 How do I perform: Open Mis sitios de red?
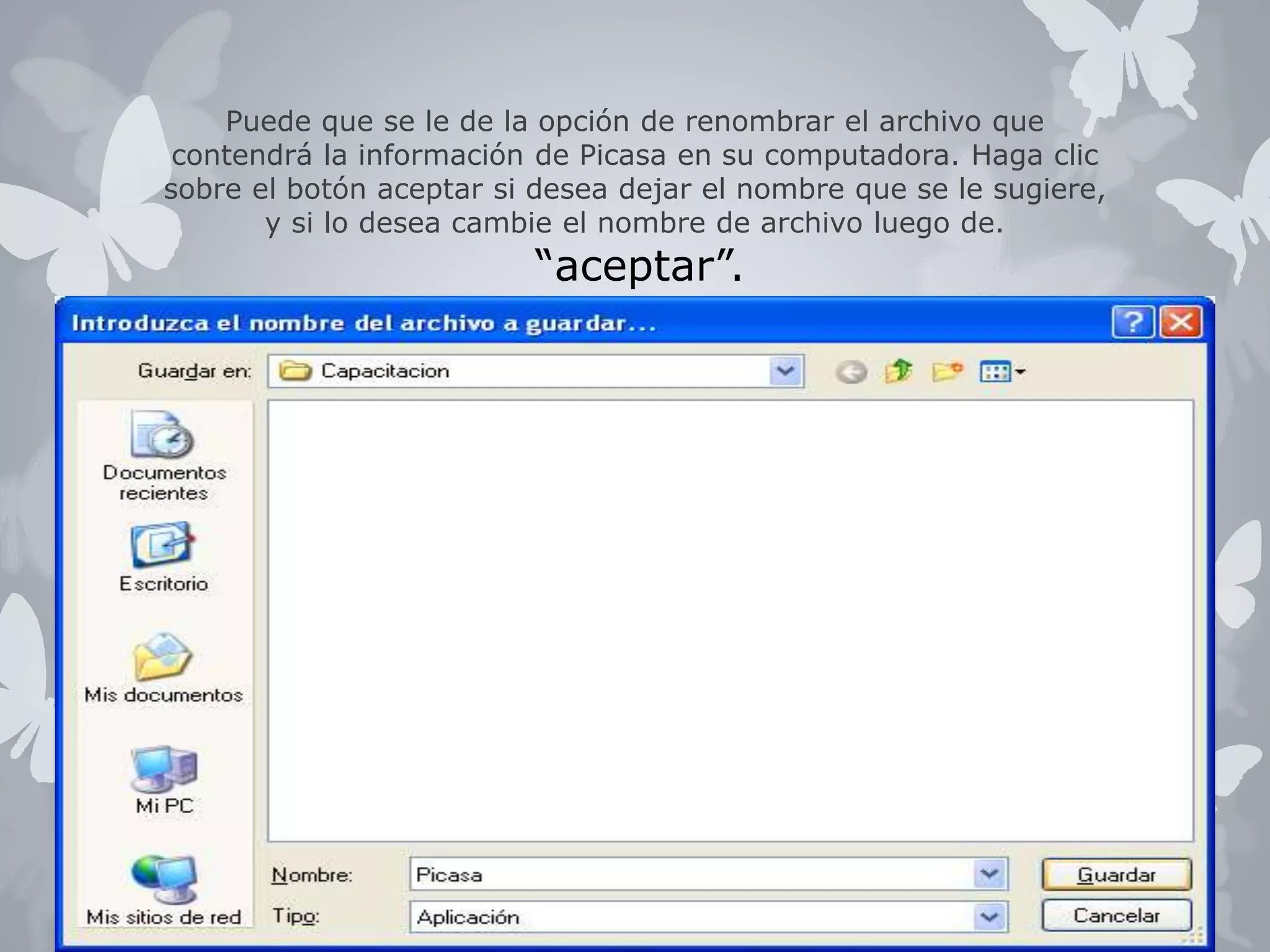(164, 891)
